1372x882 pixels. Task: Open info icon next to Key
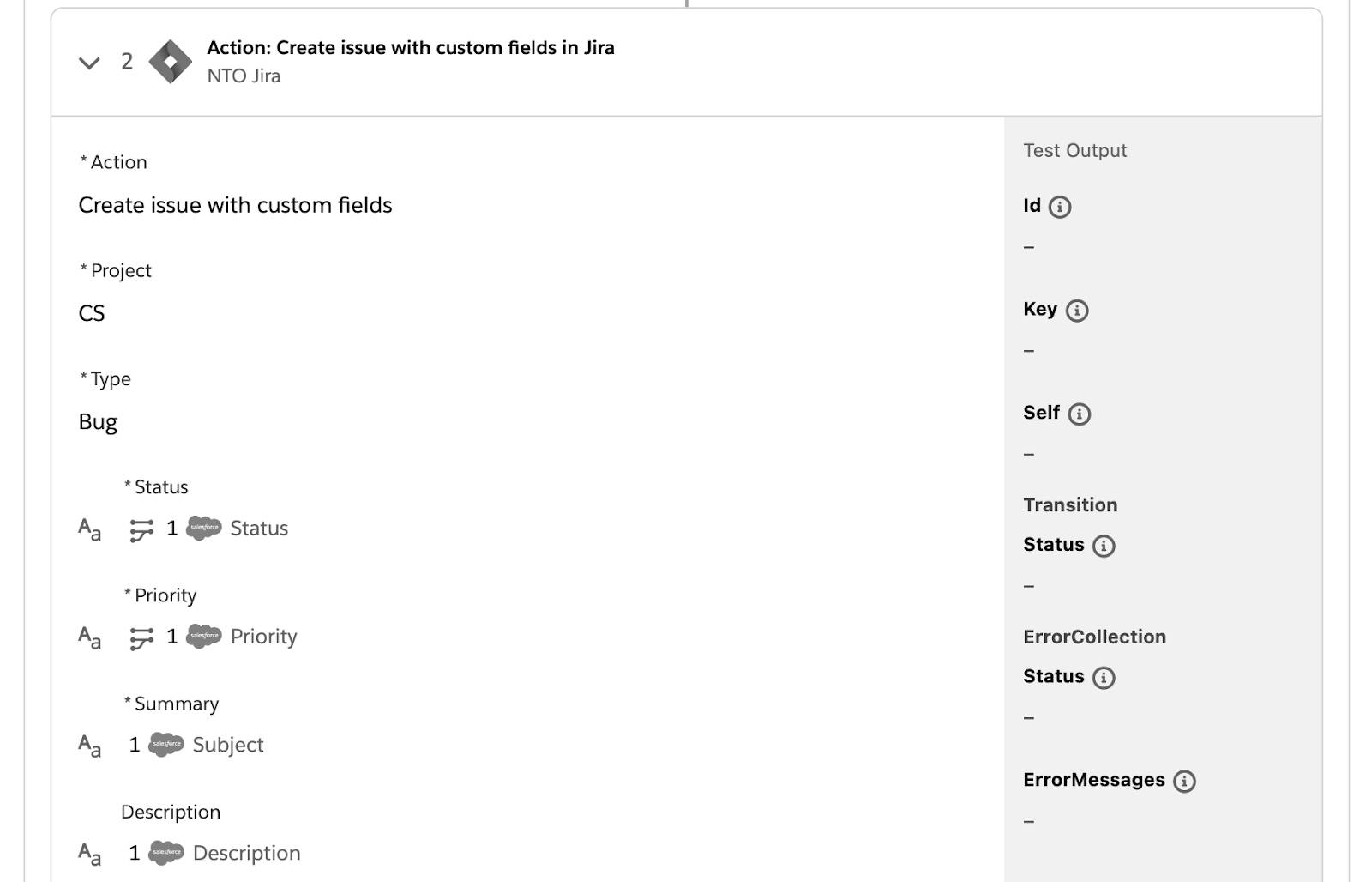[1077, 311]
